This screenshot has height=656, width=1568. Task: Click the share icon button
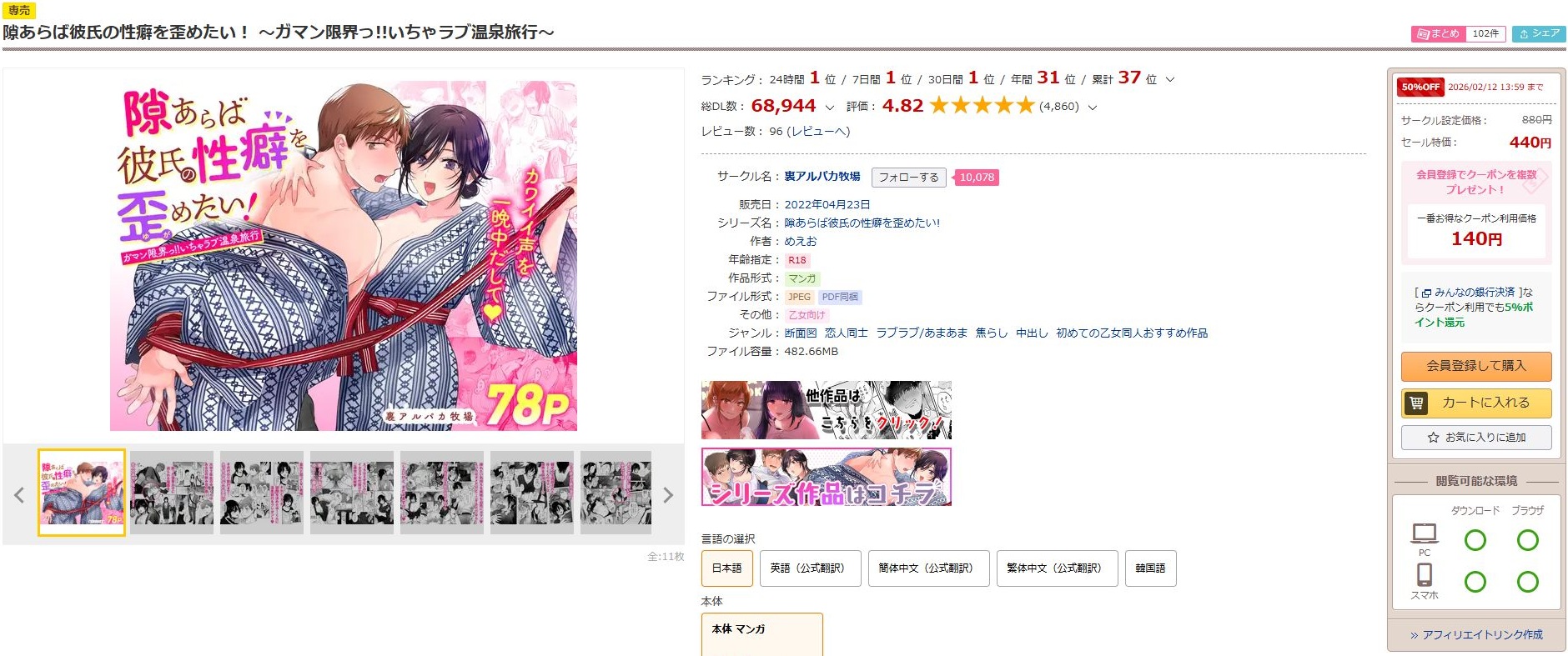[1539, 34]
